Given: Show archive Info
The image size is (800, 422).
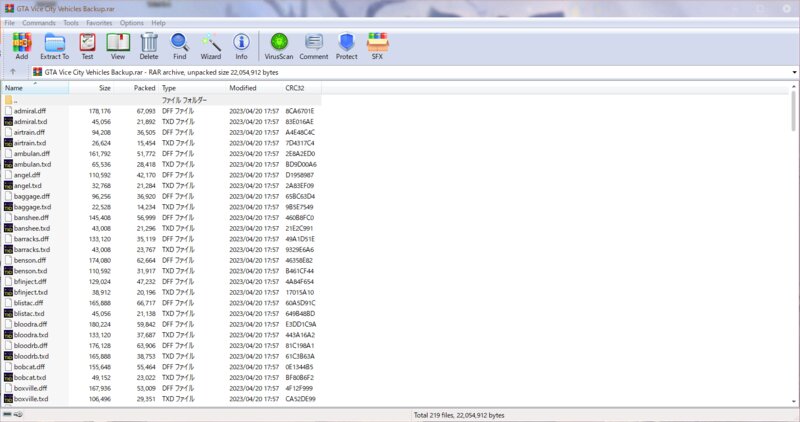Looking at the screenshot, I should [241, 46].
